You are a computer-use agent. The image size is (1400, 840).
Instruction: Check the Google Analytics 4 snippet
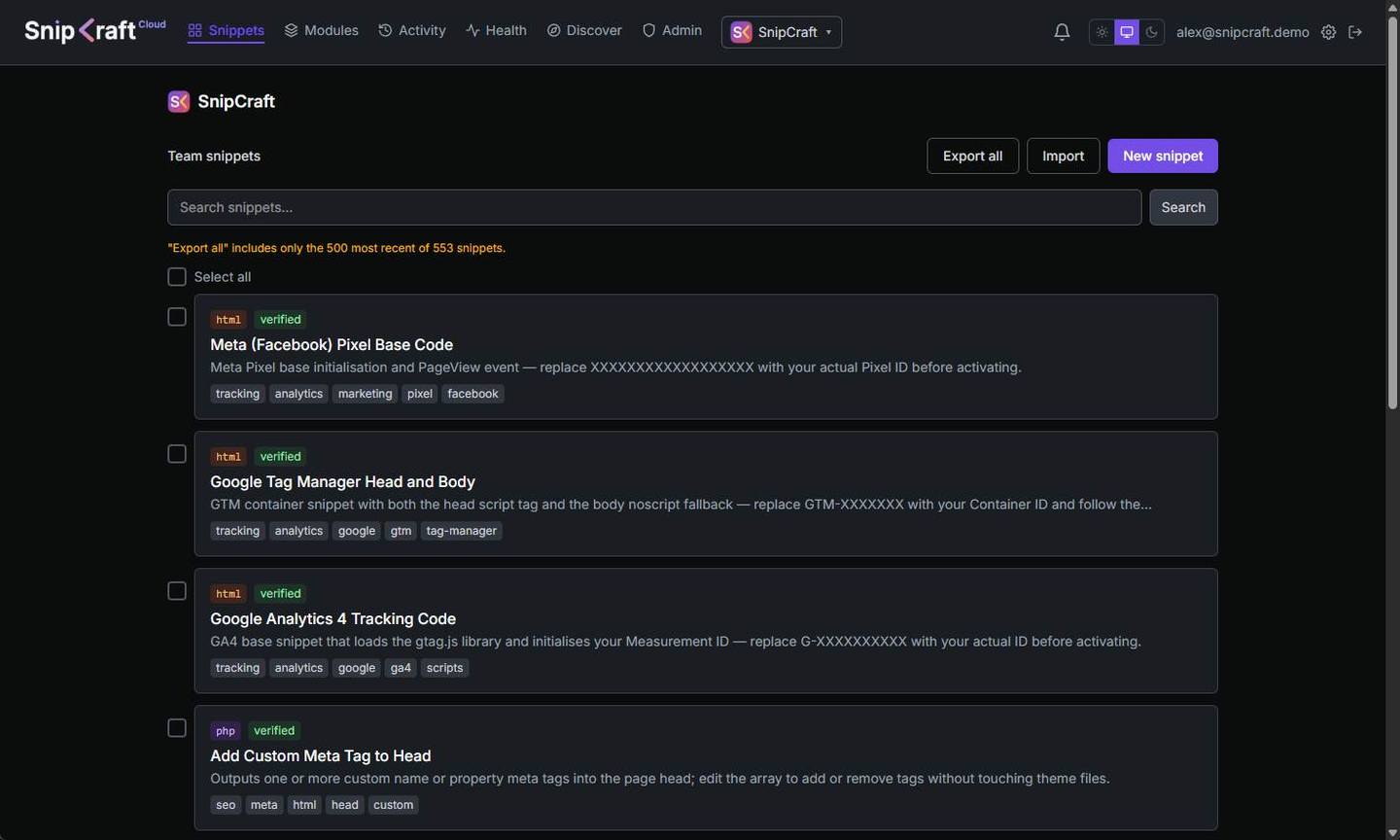[177, 591]
